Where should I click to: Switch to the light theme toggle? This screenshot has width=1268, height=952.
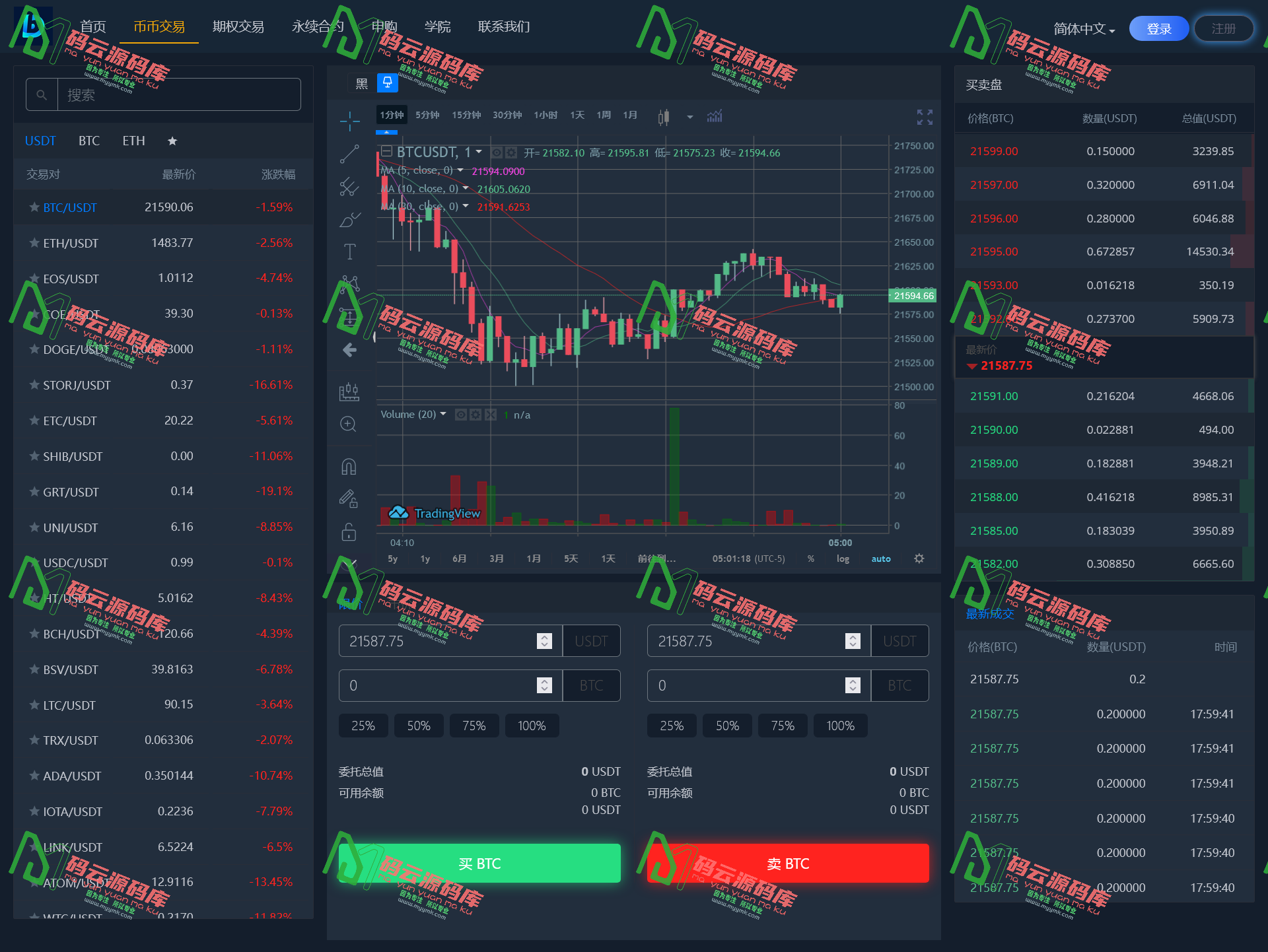pyautogui.click(x=388, y=83)
